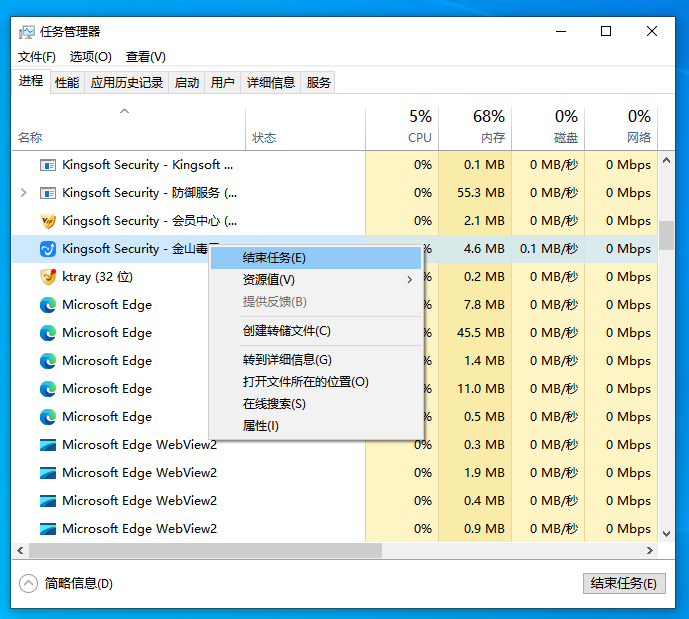Screen dimensions: 689x619
Task: Switch to the 用户 tab
Action: [222, 83]
